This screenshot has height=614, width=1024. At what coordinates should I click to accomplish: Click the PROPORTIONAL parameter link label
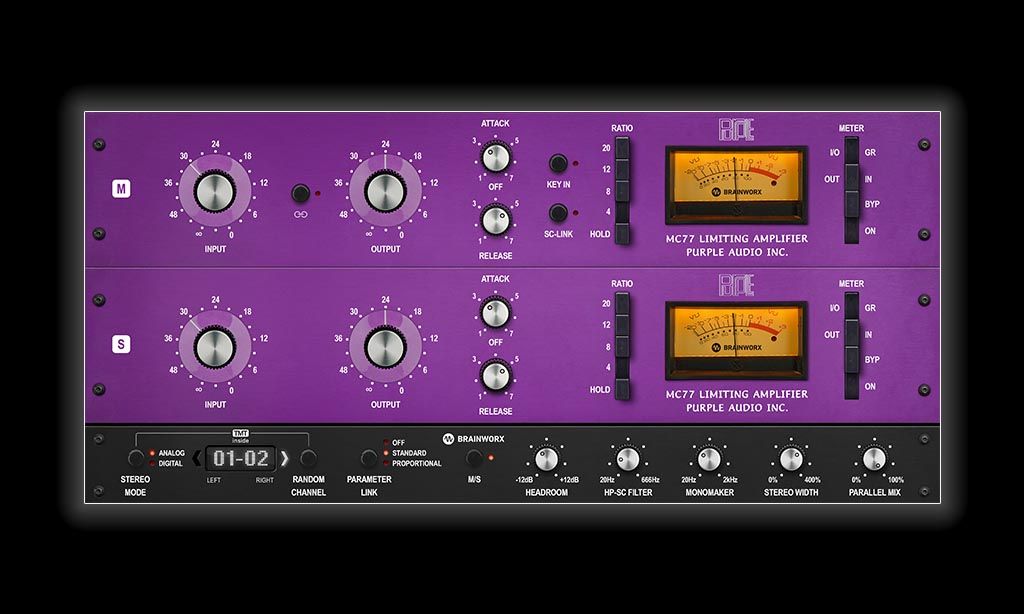click(417, 463)
